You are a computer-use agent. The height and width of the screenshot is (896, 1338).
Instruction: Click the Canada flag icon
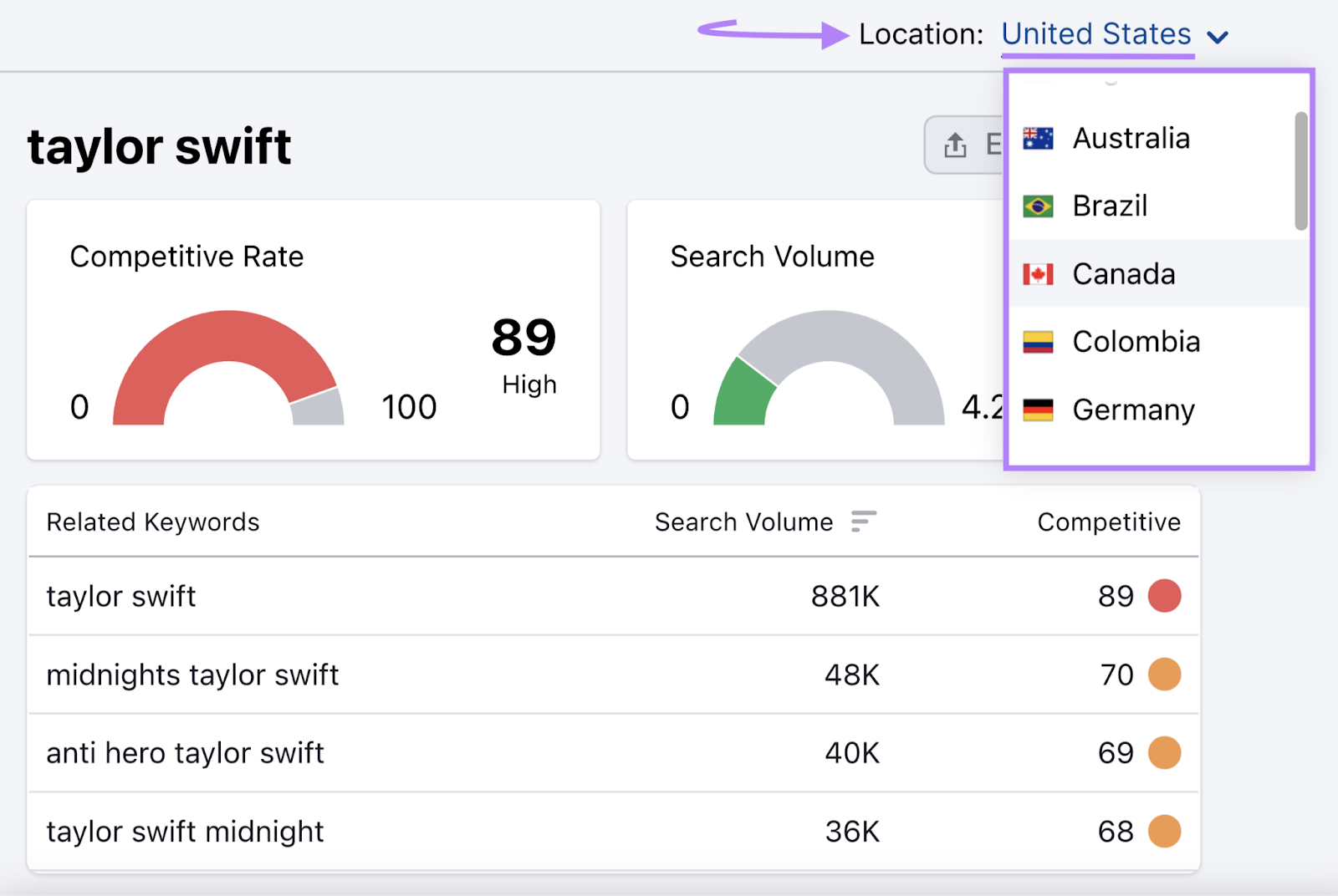point(1038,274)
